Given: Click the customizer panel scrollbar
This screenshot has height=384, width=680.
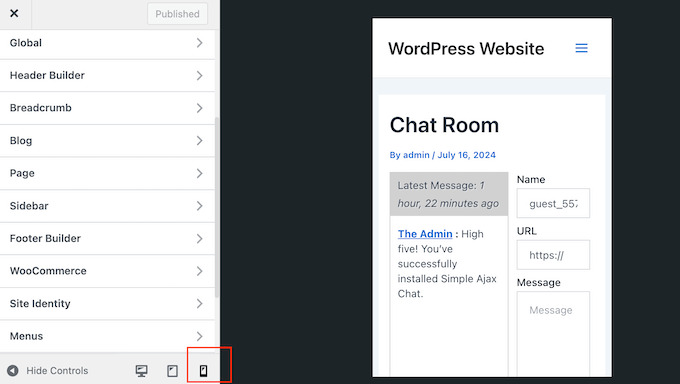Looking at the screenshot, I should pyautogui.click(x=216, y=207).
